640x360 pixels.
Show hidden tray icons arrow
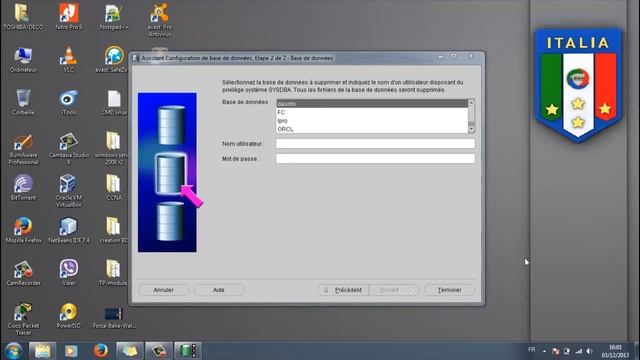click(544, 351)
